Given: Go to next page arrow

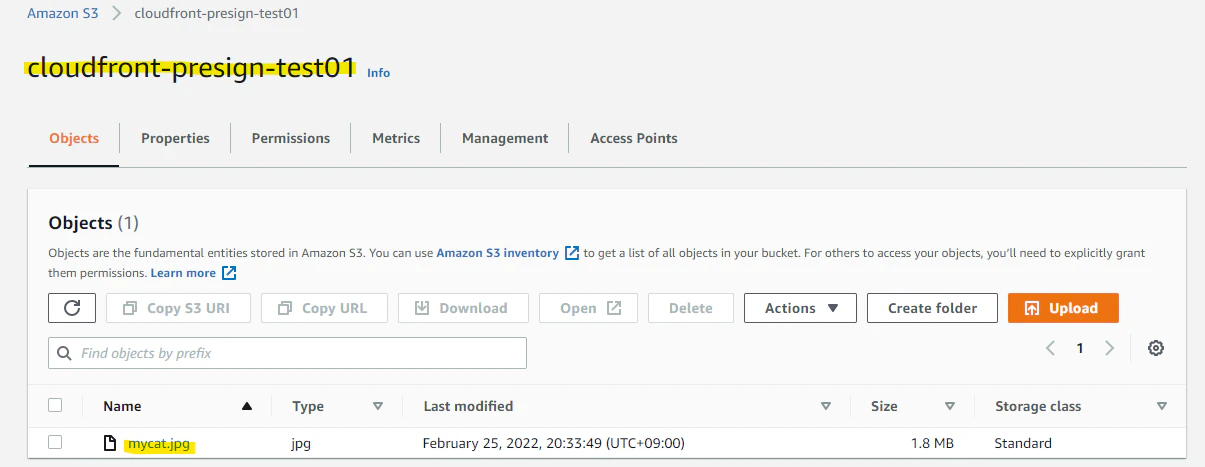Looking at the screenshot, I should (1109, 348).
